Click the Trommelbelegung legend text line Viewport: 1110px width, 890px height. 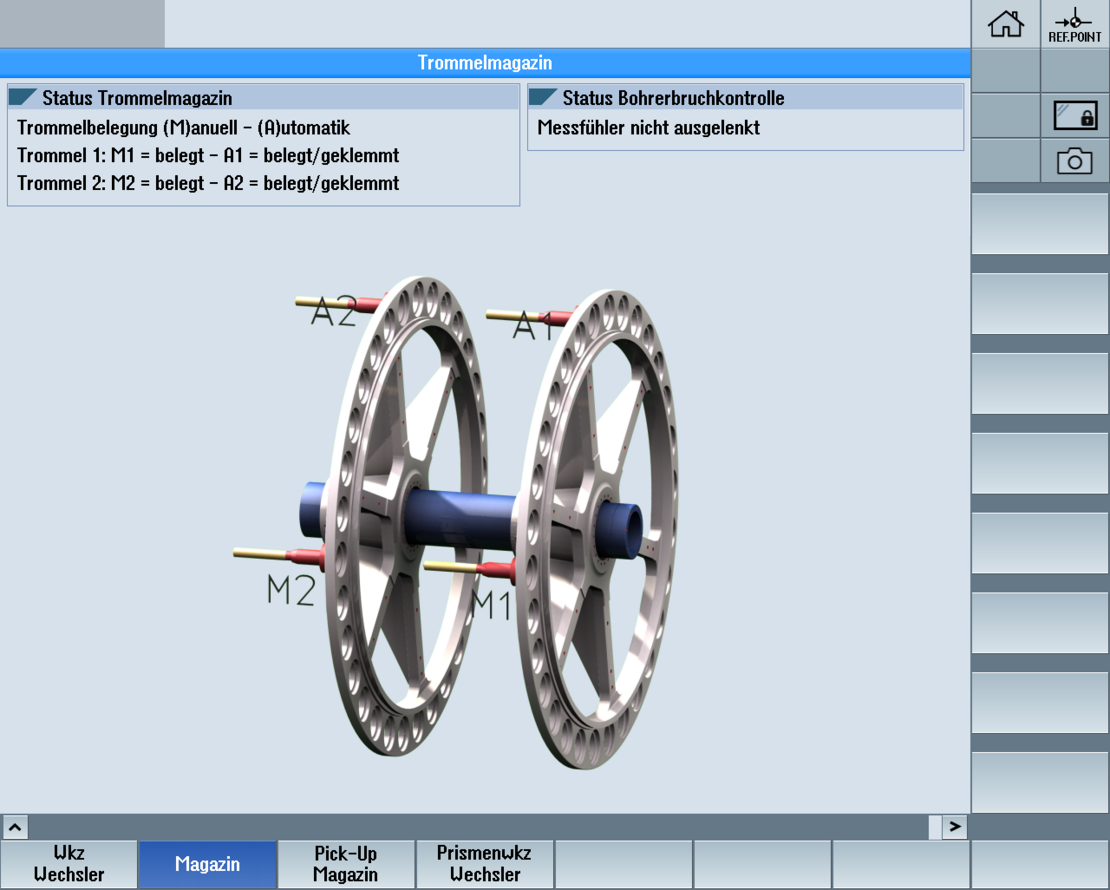click(183, 127)
